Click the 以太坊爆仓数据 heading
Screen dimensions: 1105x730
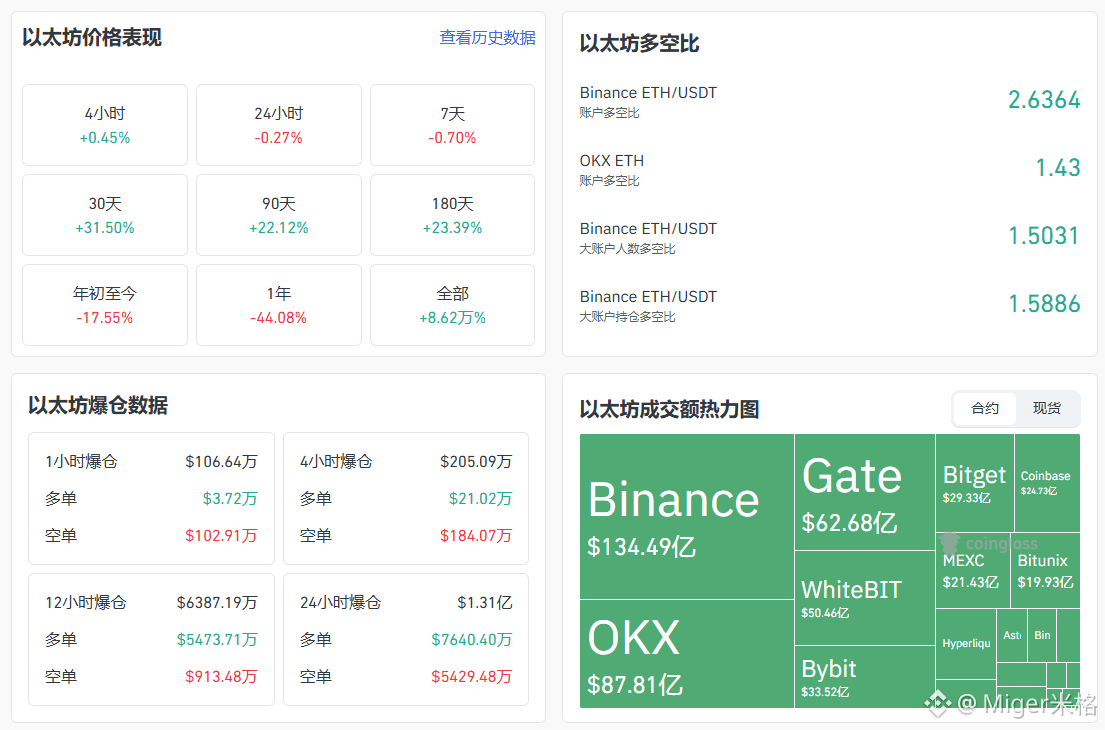(98, 405)
